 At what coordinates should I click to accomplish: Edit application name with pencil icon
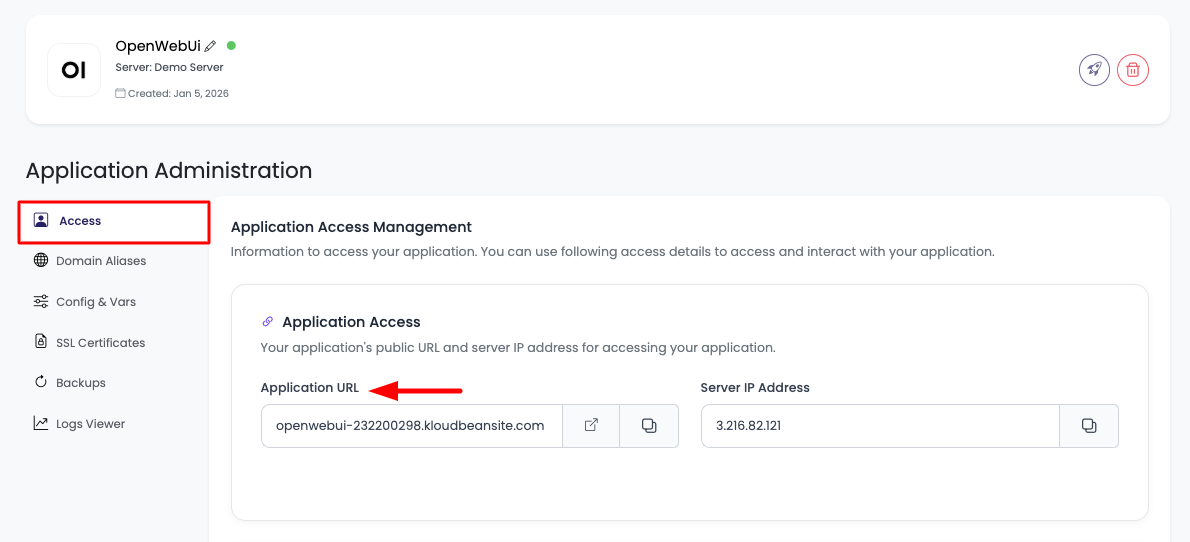[x=210, y=46]
